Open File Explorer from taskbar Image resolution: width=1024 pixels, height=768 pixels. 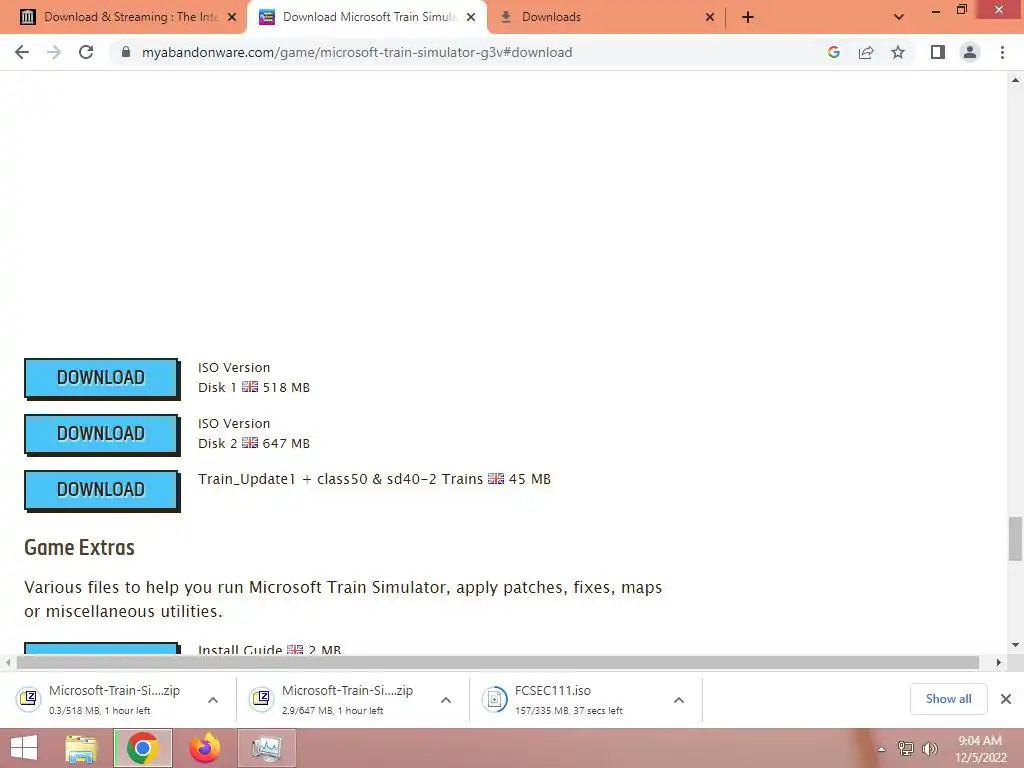pyautogui.click(x=81, y=748)
